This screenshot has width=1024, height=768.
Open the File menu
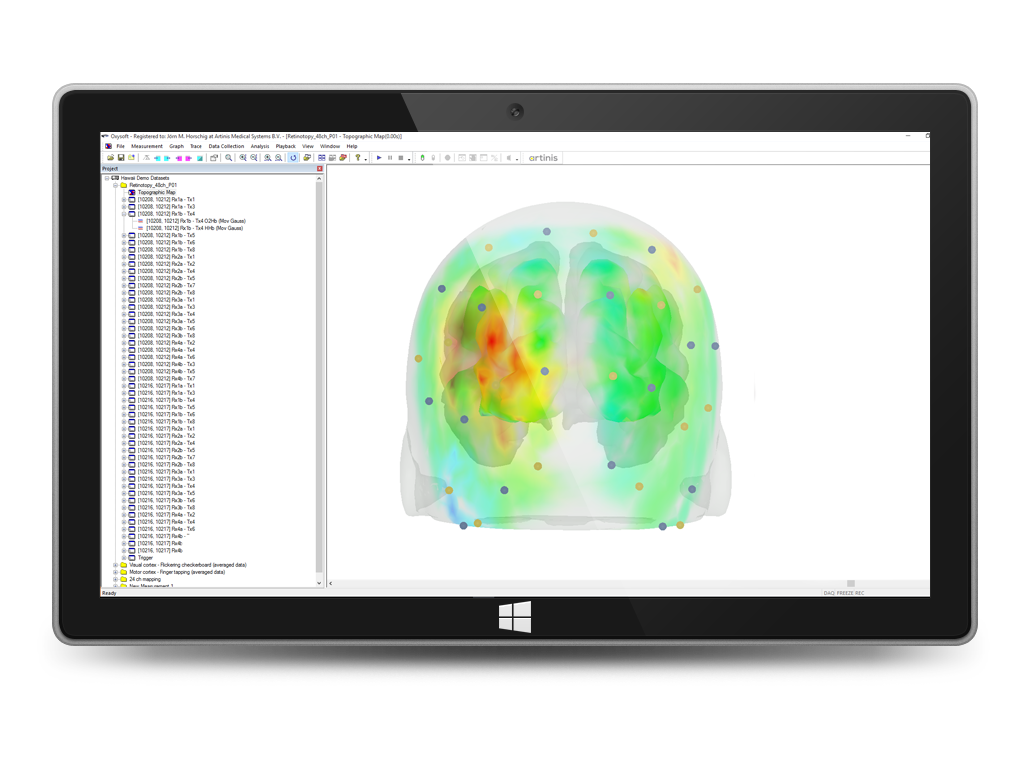[x=120, y=146]
